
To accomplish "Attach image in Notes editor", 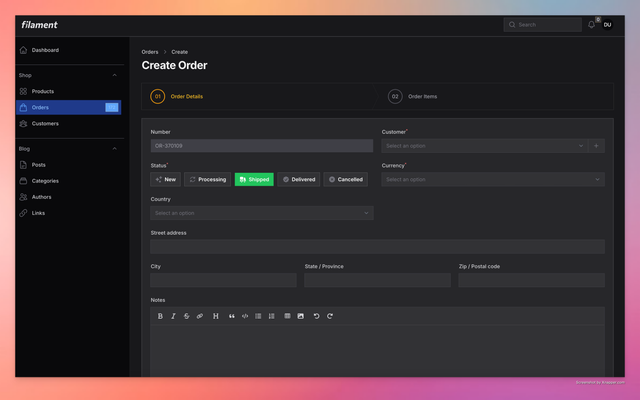I will (x=301, y=316).
